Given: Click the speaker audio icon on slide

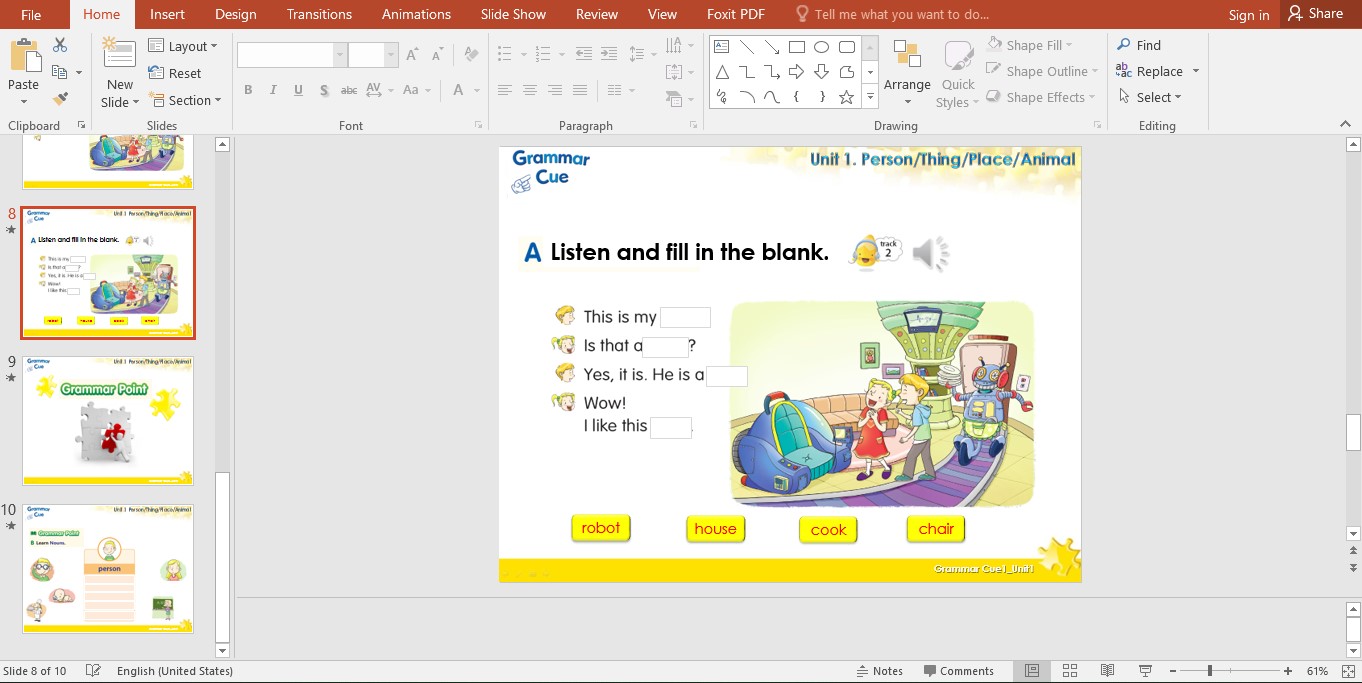Looking at the screenshot, I should 930,254.
